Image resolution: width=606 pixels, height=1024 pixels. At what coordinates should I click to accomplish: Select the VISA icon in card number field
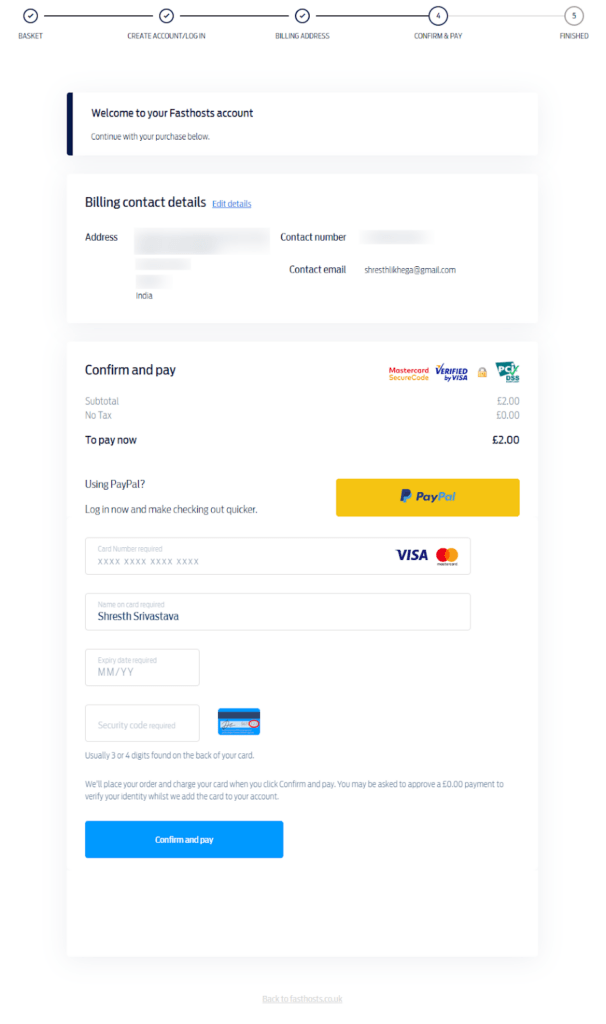point(412,555)
